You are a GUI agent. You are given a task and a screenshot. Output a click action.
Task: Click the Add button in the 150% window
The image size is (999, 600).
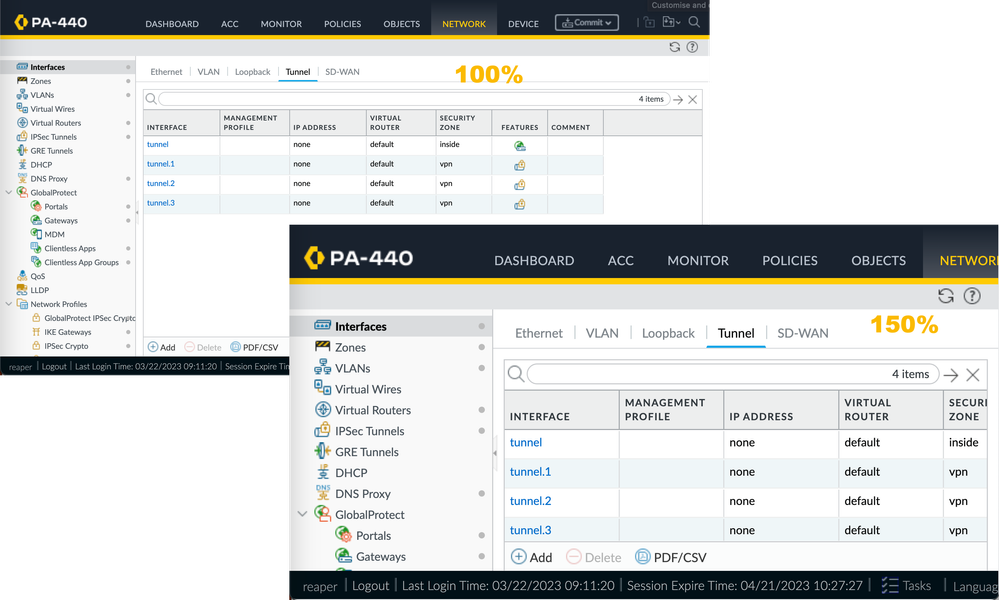point(531,557)
